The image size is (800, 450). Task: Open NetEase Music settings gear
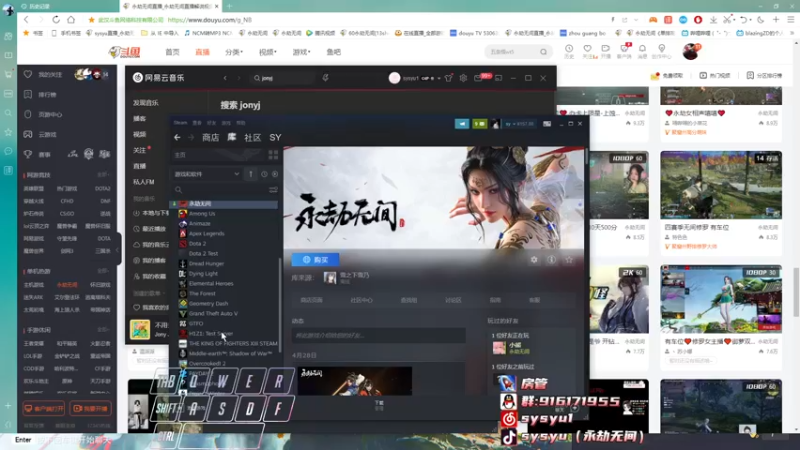point(463,78)
